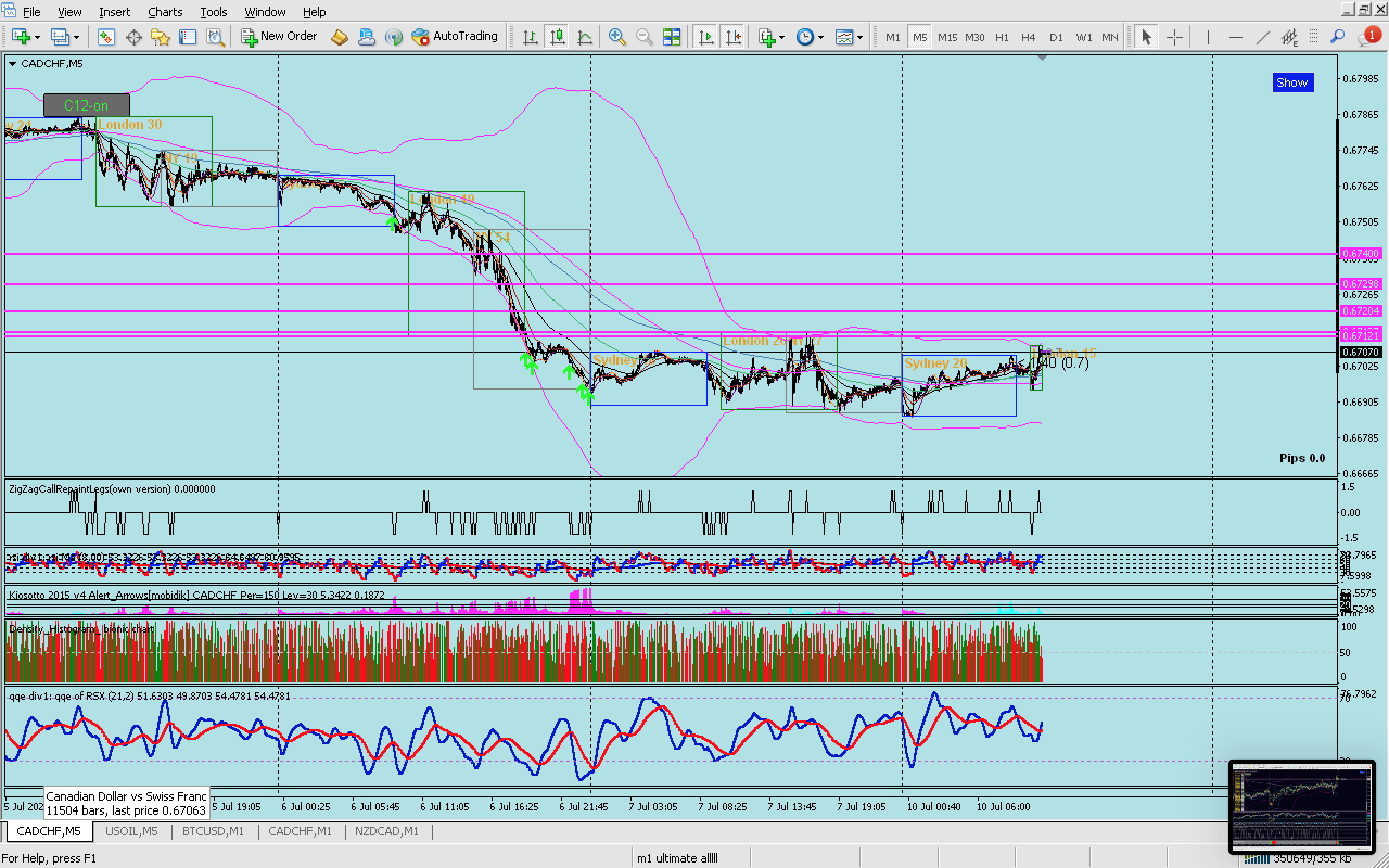Viewport: 1389px width, 868px height.
Task: Open the Strategy Tester icon
Action: coord(215,37)
